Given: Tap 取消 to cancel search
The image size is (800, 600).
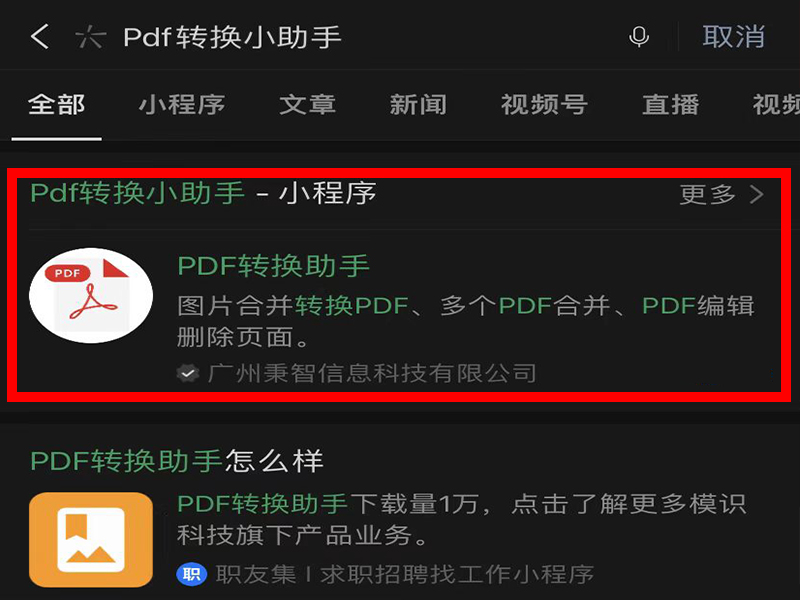Looking at the screenshot, I should point(734,37).
